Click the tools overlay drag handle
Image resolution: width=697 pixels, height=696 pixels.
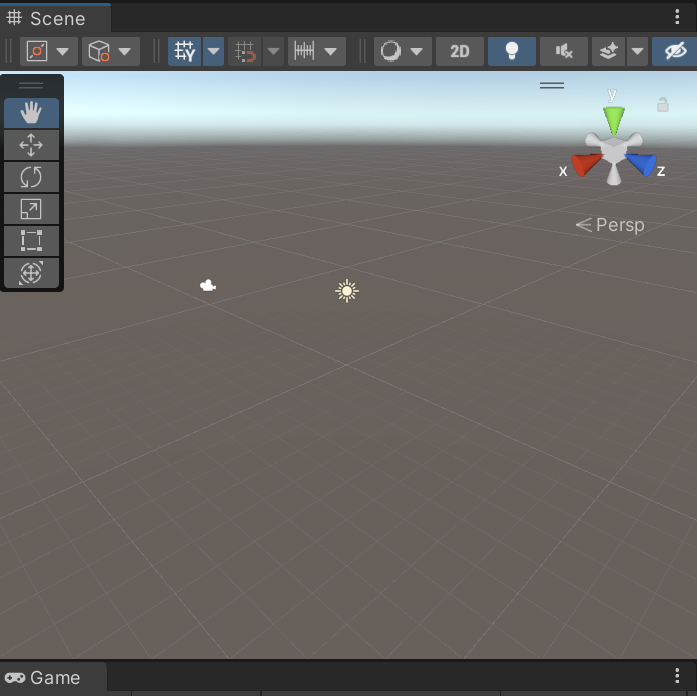point(31,85)
